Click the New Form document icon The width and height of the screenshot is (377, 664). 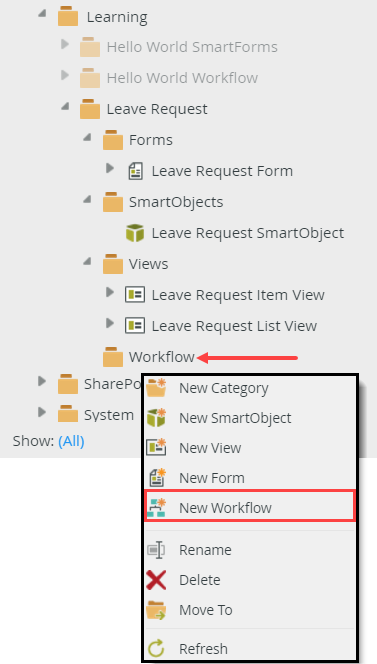pos(158,477)
